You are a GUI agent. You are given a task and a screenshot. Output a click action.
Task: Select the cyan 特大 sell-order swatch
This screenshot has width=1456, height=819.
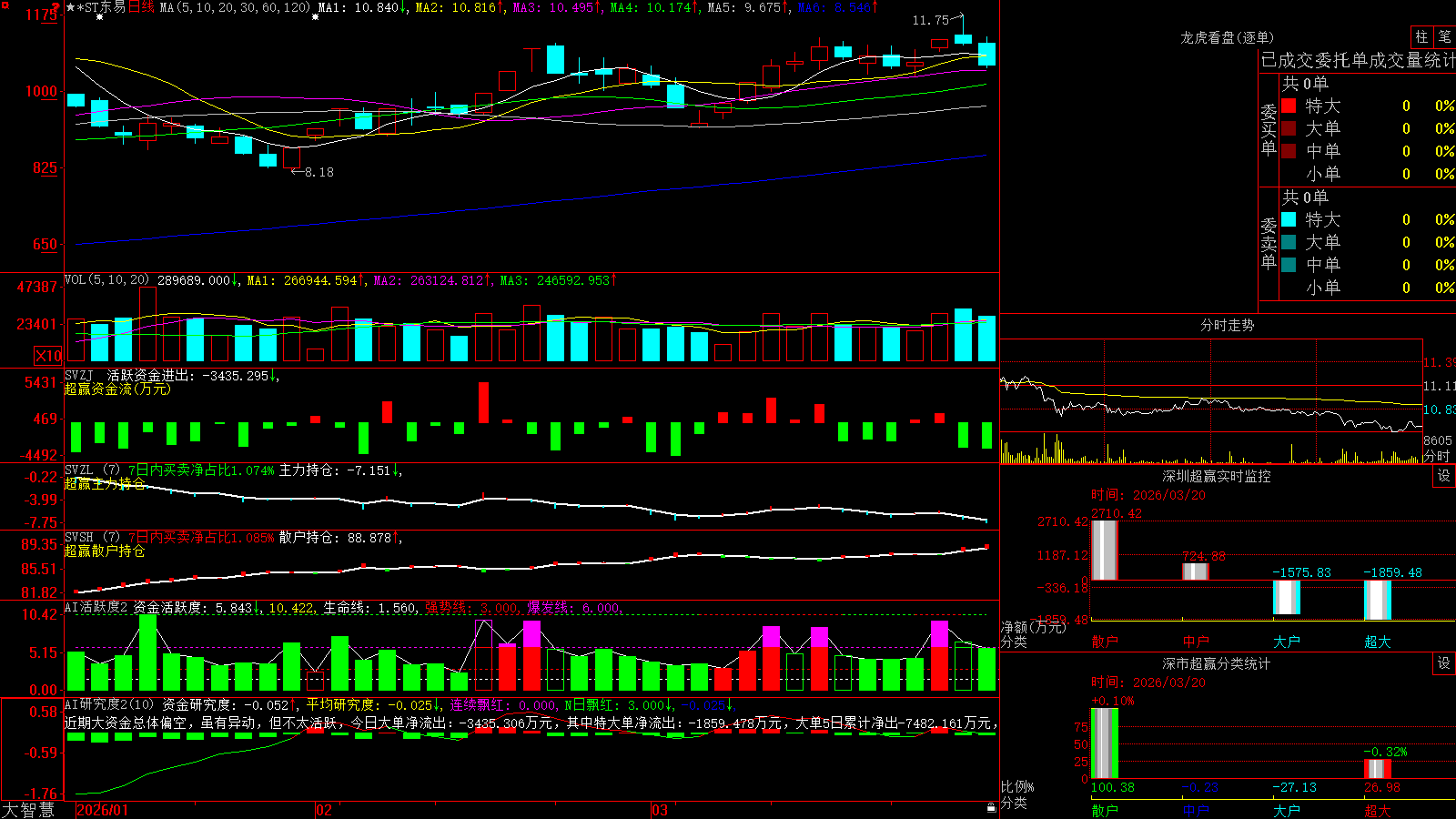tap(1289, 219)
